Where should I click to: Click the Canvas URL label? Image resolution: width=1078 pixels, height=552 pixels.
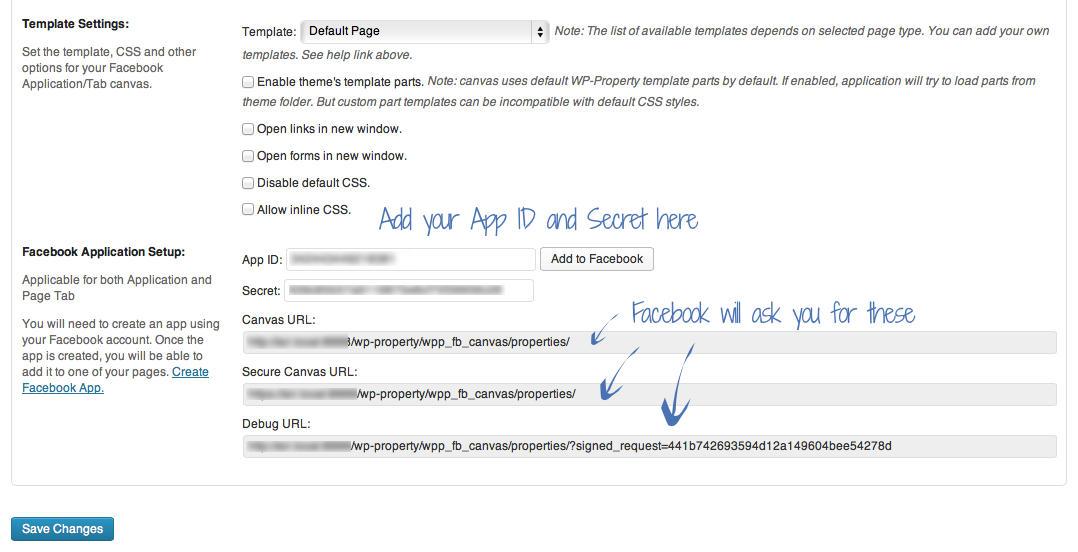point(278,320)
